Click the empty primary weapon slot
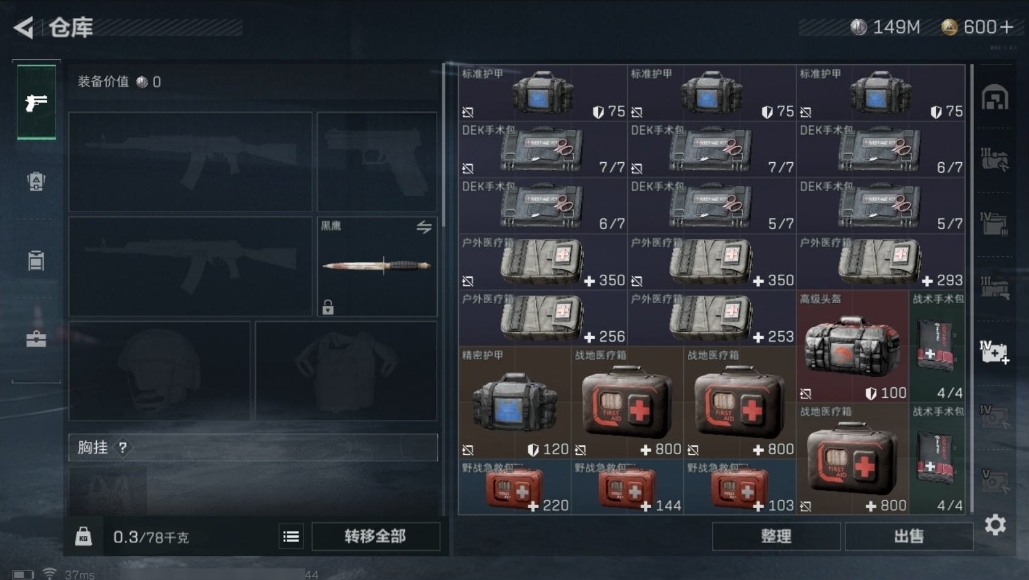Image resolution: width=1029 pixels, height=580 pixels. tap(190, 161)
